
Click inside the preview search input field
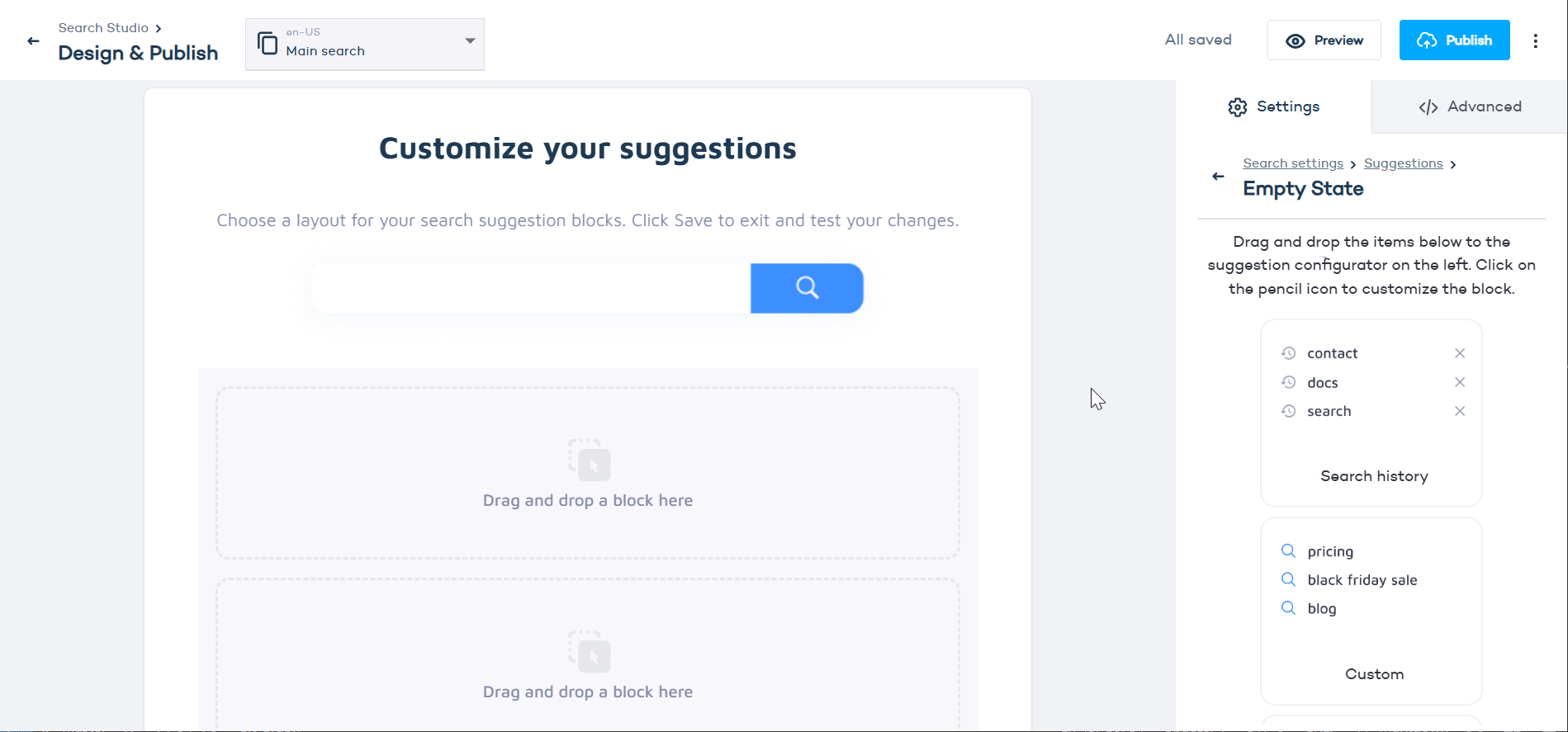pyautogui.click(x=528, y=288)
